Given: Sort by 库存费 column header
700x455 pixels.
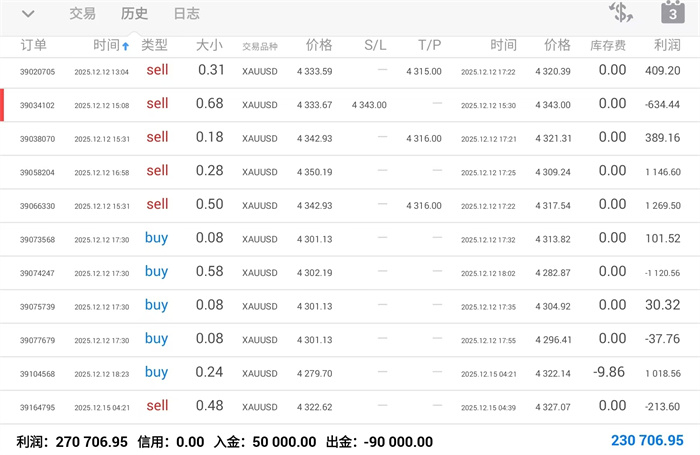Looking at the screenshot, I should pyautogui.click(x=608, y=46).
